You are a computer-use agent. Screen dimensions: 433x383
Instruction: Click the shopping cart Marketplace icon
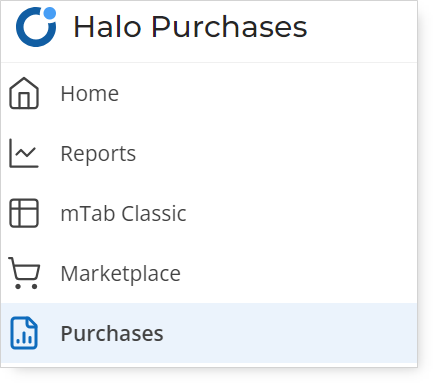click(24, 273)
